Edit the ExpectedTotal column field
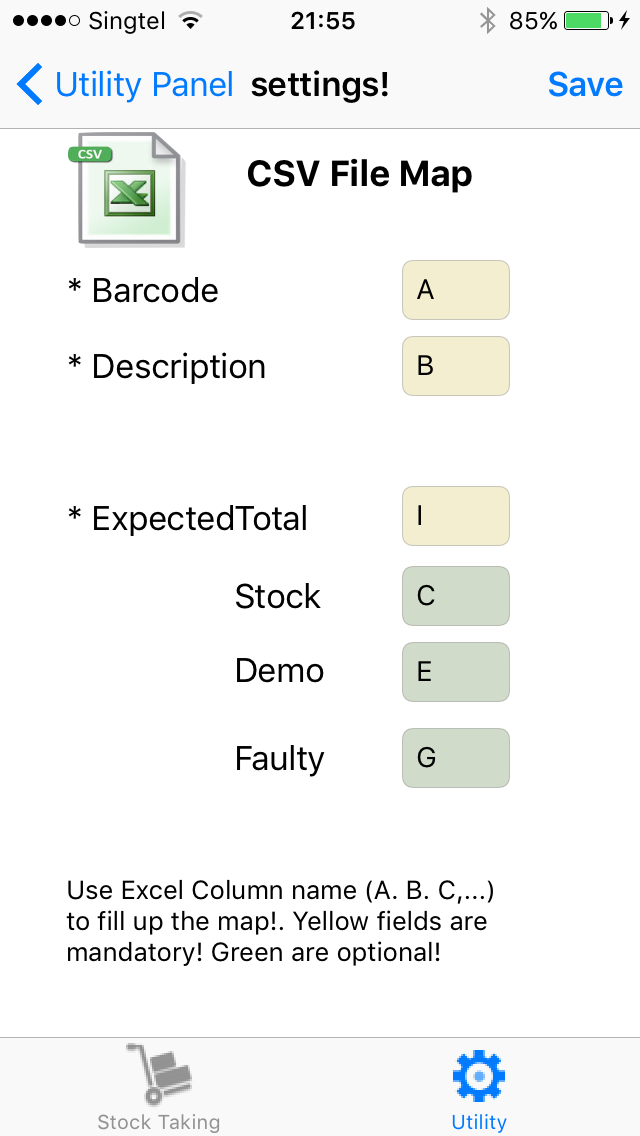The height and width of the screenshot is (1136, 640). click(456, 516)
